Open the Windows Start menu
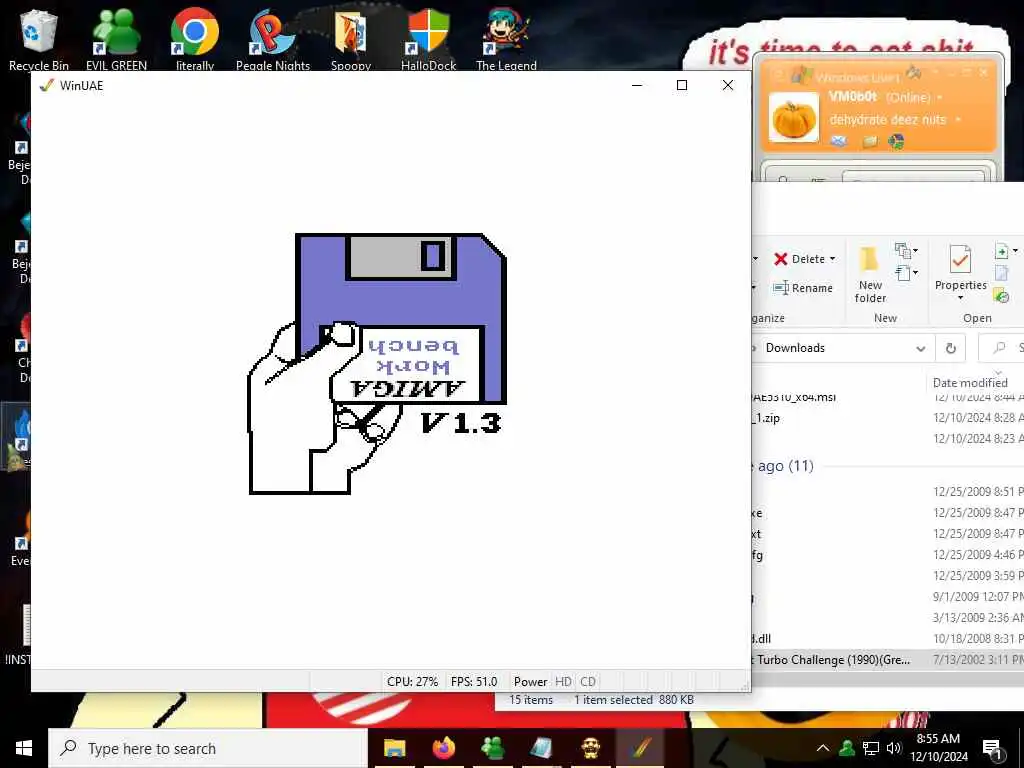The width and height of the screenshot is (1024, 768). click(24, 748)
